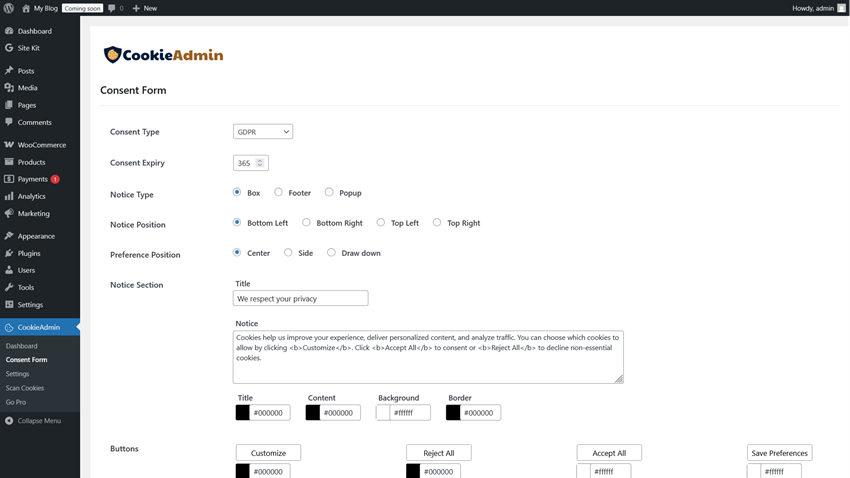Open CookieAdmin Settings submenu item
Image resolution: width=850 pixels, height=478 pixels.
(x=17, y=374)
